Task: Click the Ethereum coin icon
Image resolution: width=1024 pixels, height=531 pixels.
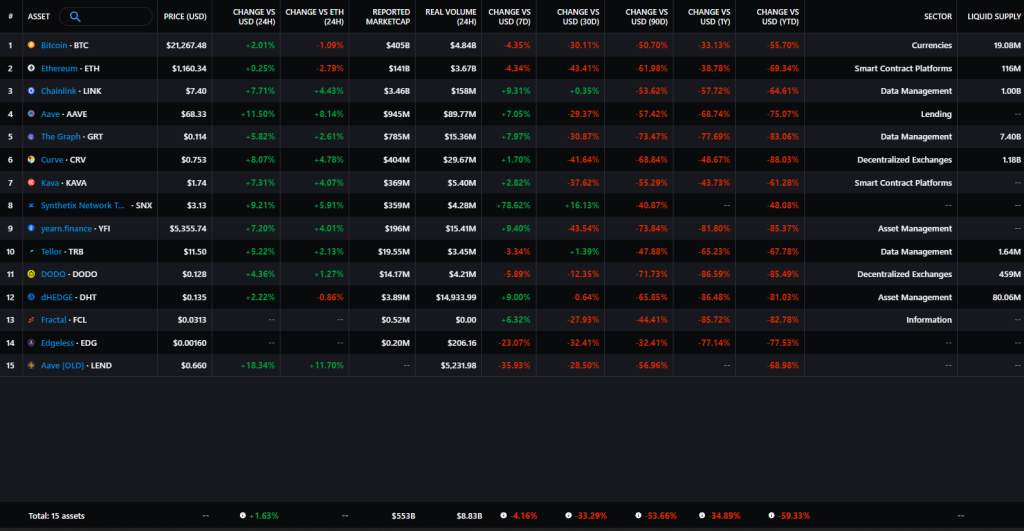Action: 31,68
